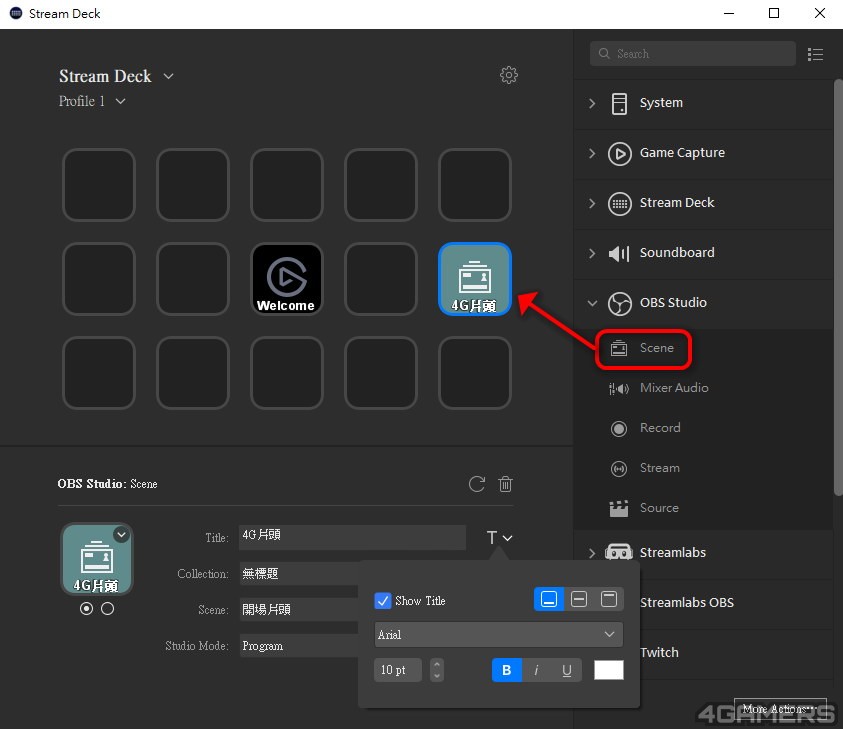Open the Stream Deck preferences gear

pyautogui.click(x=509, y=75)
